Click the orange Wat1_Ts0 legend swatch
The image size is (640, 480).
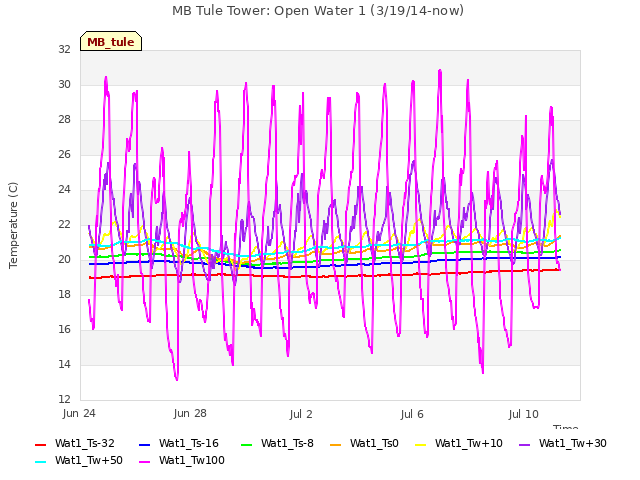[x=335, y=444]
